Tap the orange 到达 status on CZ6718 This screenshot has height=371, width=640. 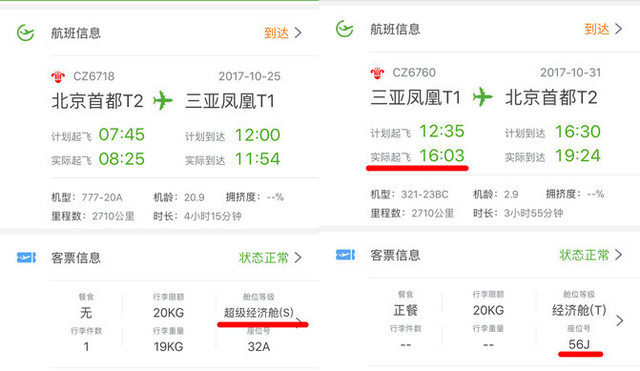click(276, 33)
